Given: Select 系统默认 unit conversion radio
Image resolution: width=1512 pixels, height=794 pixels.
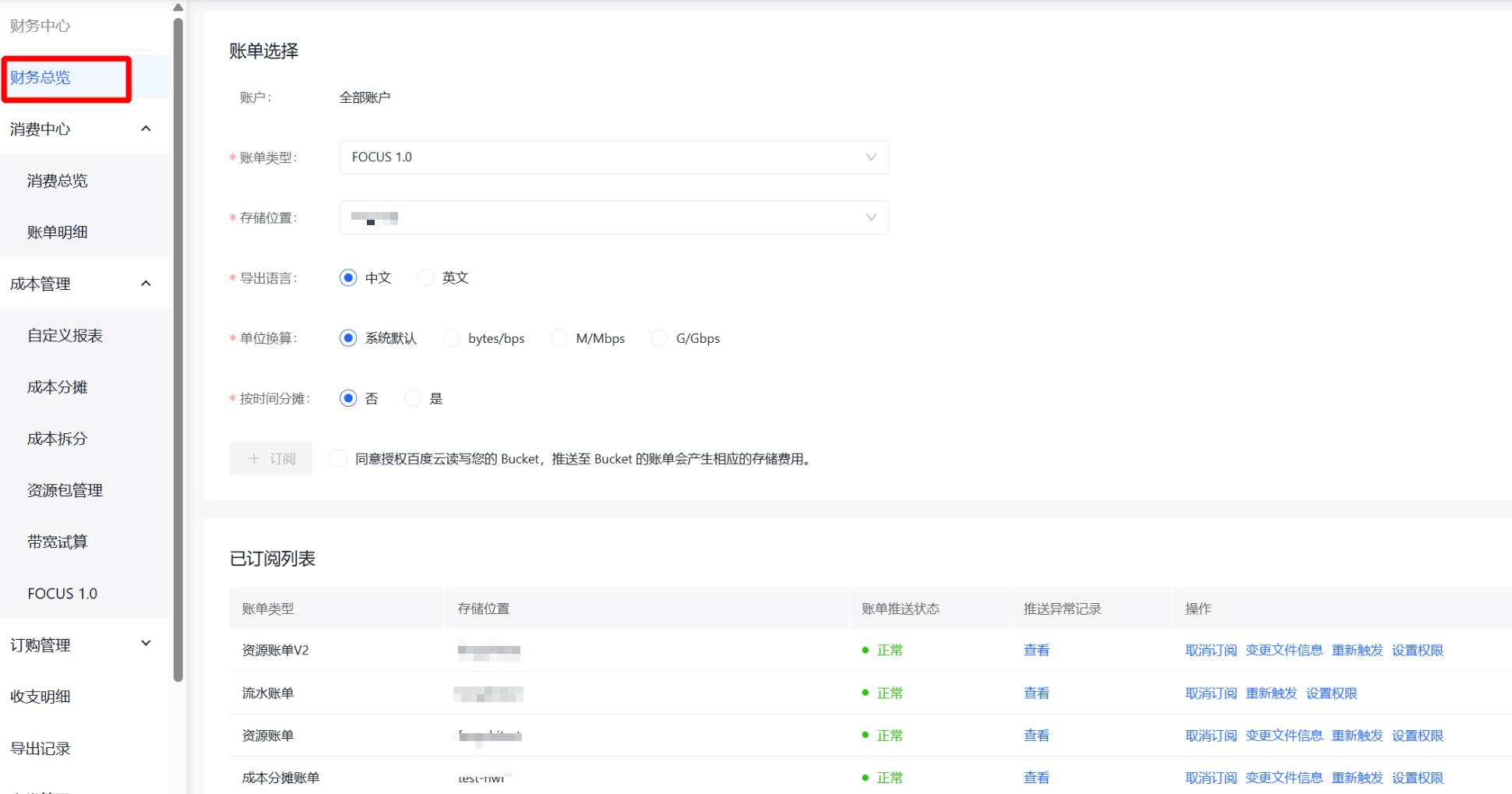Looking at the screenshot, I should (x=348, y=338).
